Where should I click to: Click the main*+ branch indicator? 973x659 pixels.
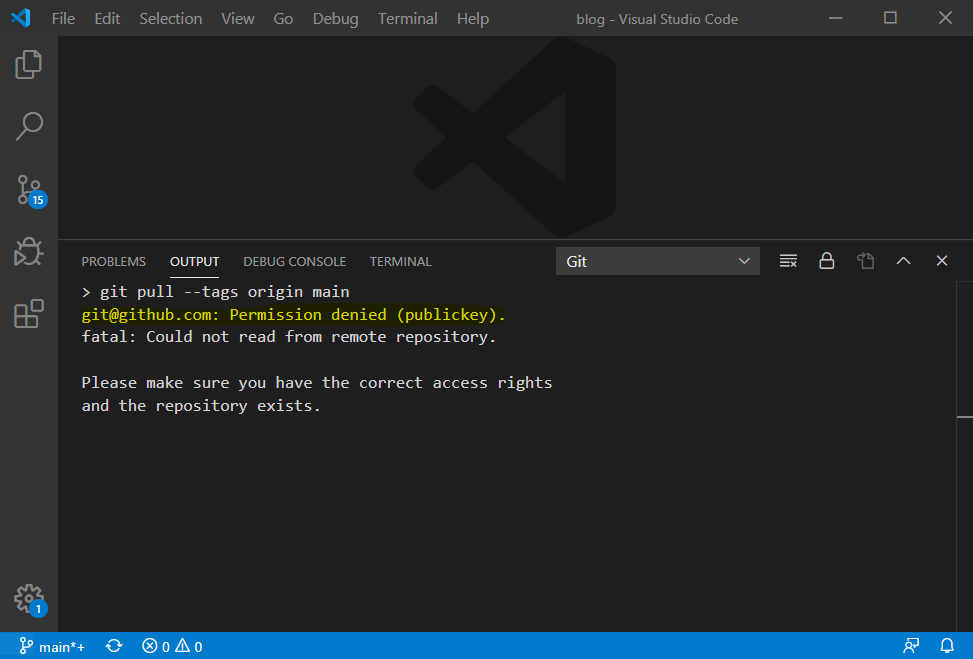pos(52,647)
